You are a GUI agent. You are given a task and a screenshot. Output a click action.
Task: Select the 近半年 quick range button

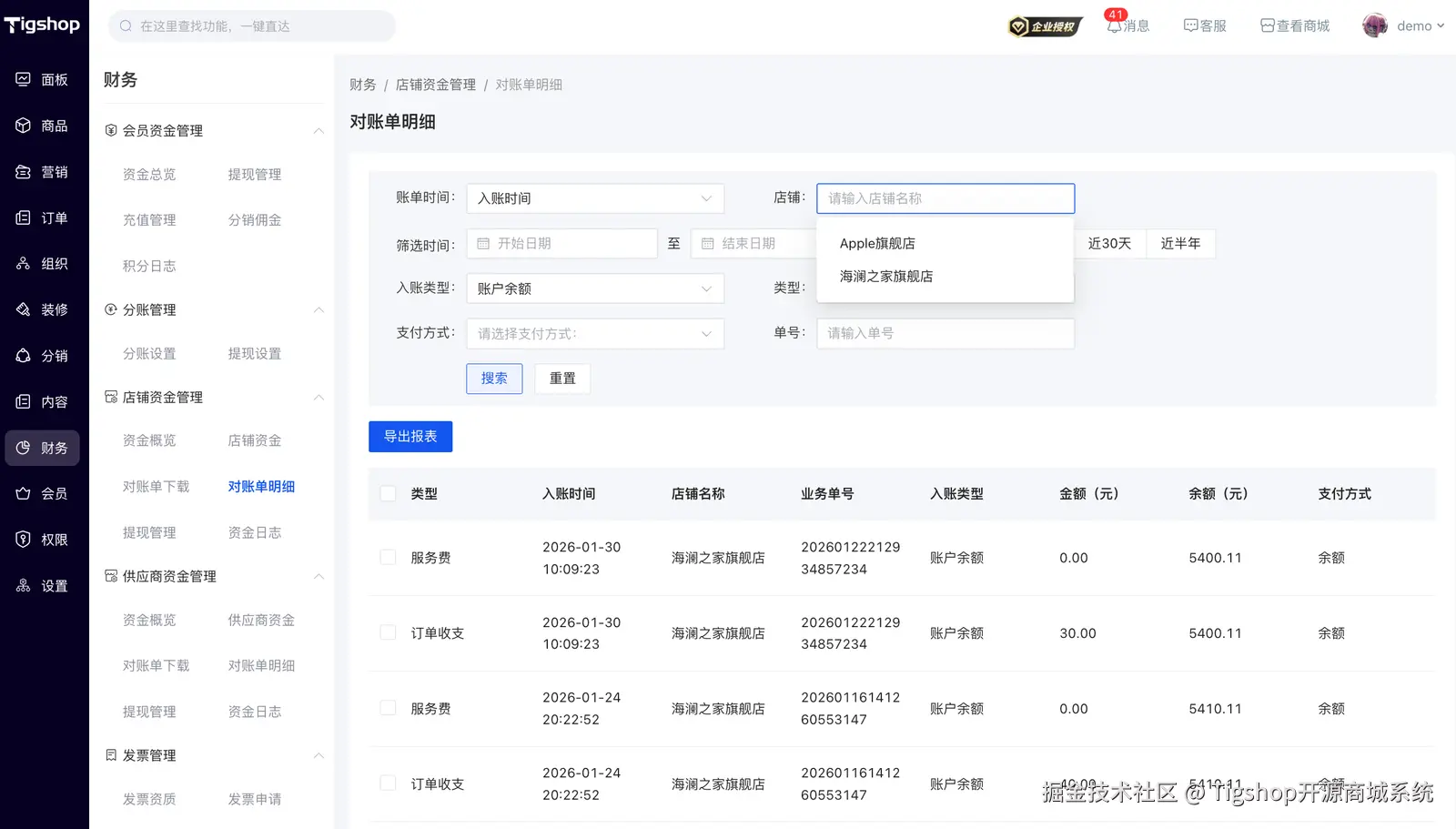click(x=1180, y=244)
